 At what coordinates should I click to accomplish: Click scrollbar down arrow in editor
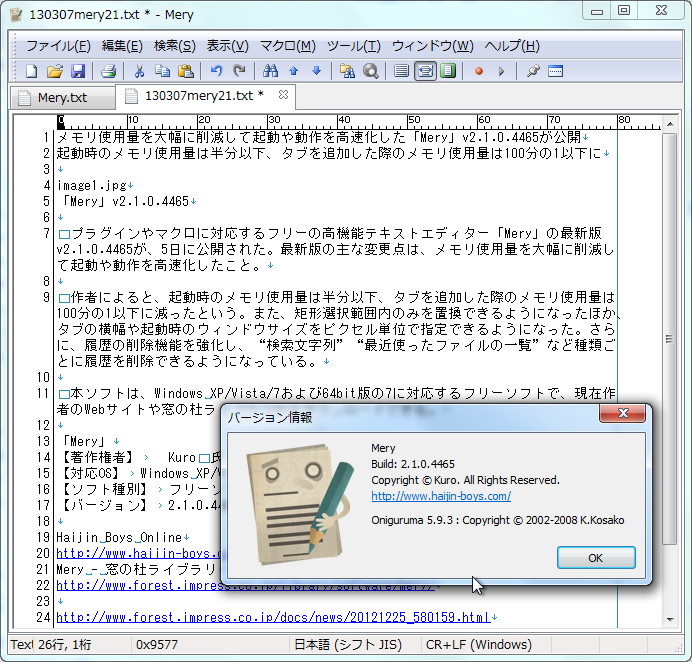coord(670,619)
